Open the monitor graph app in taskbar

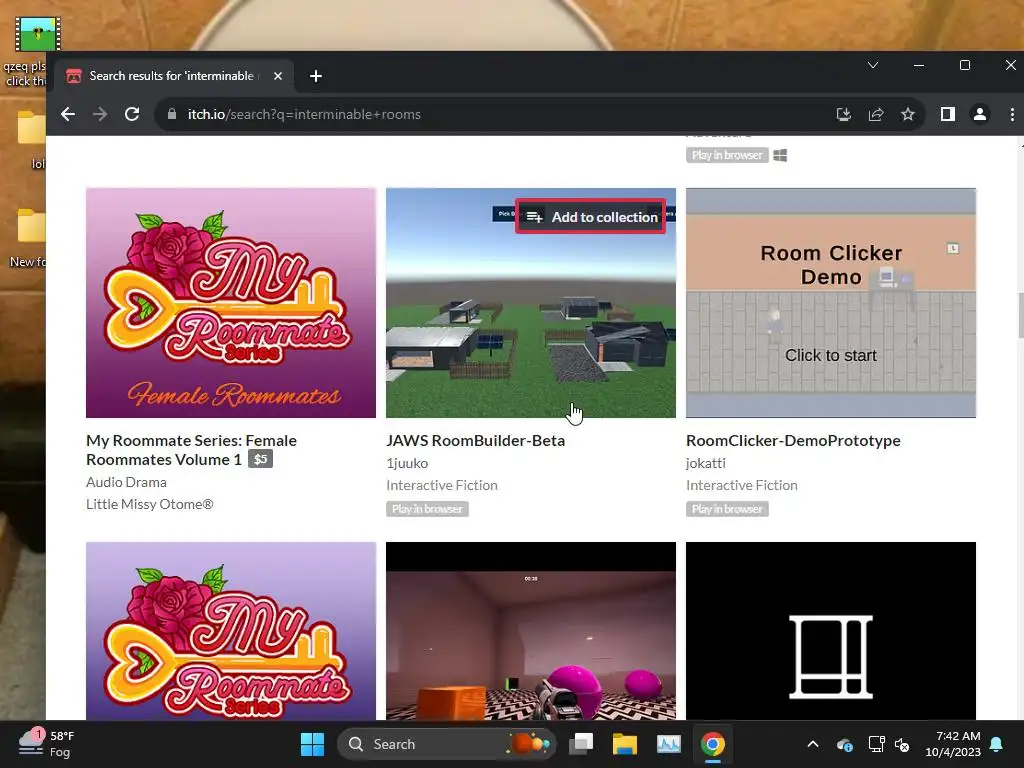click(668, 744)
